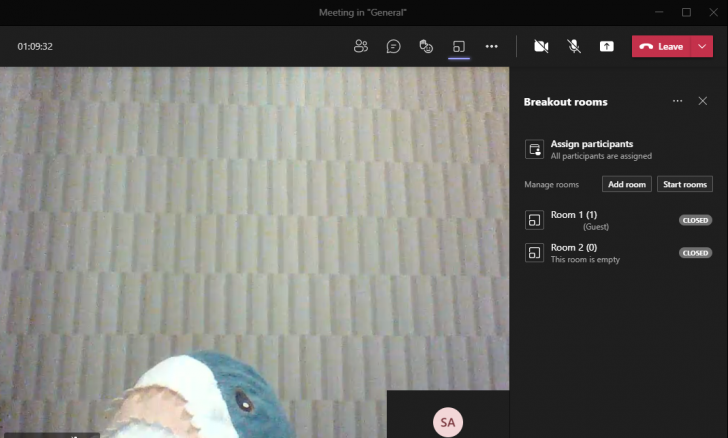Click the Assign participants icon

(534, 150)
